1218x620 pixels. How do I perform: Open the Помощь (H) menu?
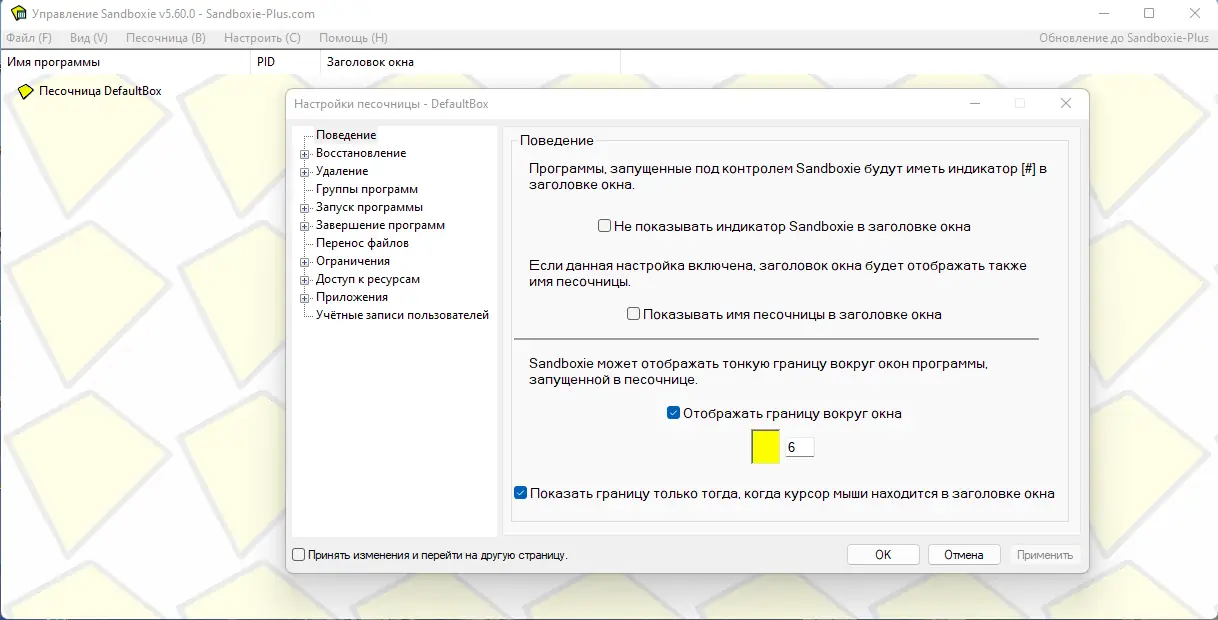[x=353, y=38]
